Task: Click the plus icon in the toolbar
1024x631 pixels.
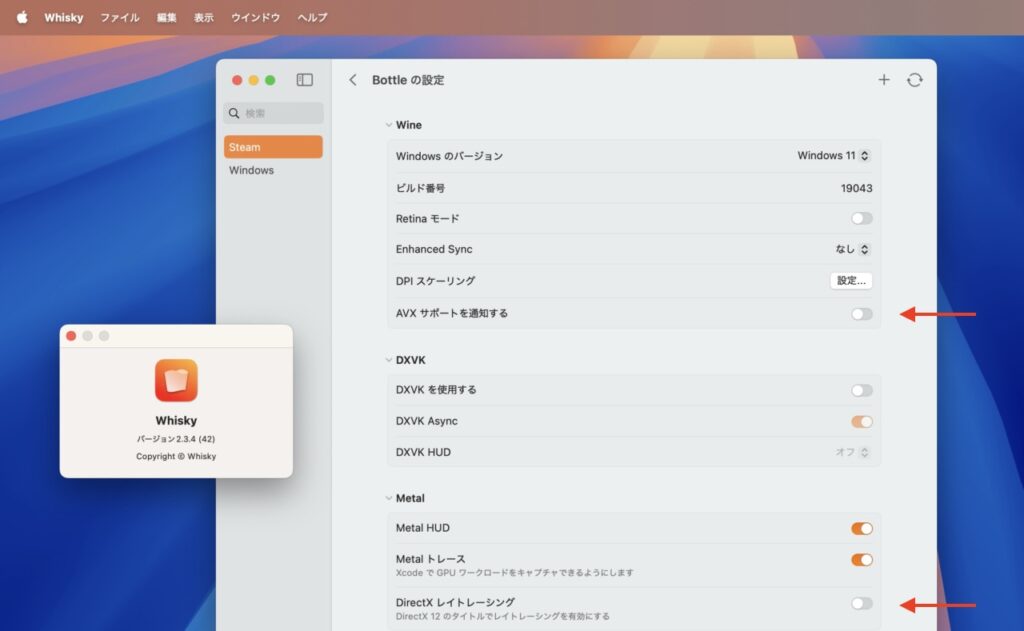Action: (884, 79)
